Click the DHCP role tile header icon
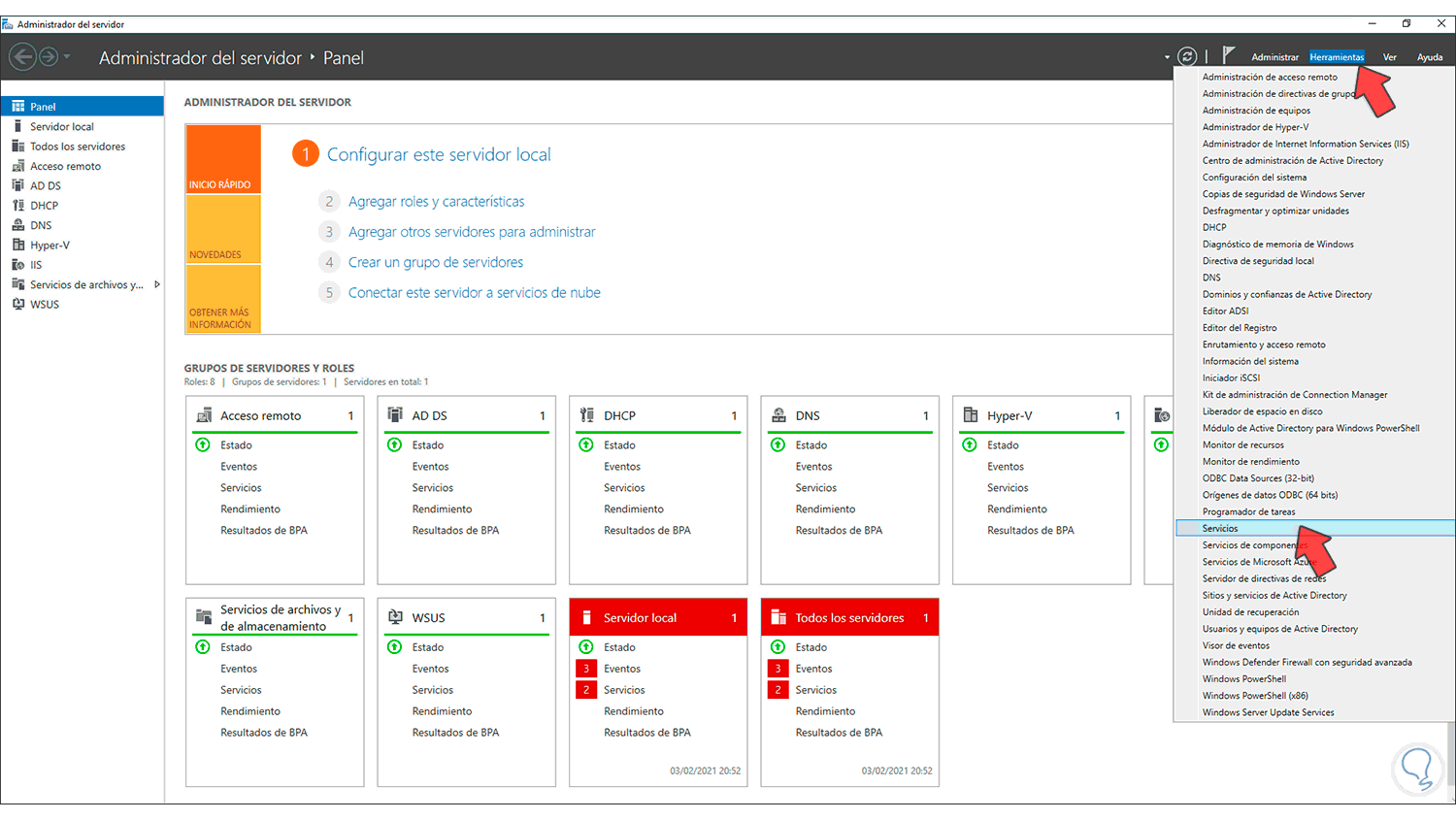 [x=586, y=415]
